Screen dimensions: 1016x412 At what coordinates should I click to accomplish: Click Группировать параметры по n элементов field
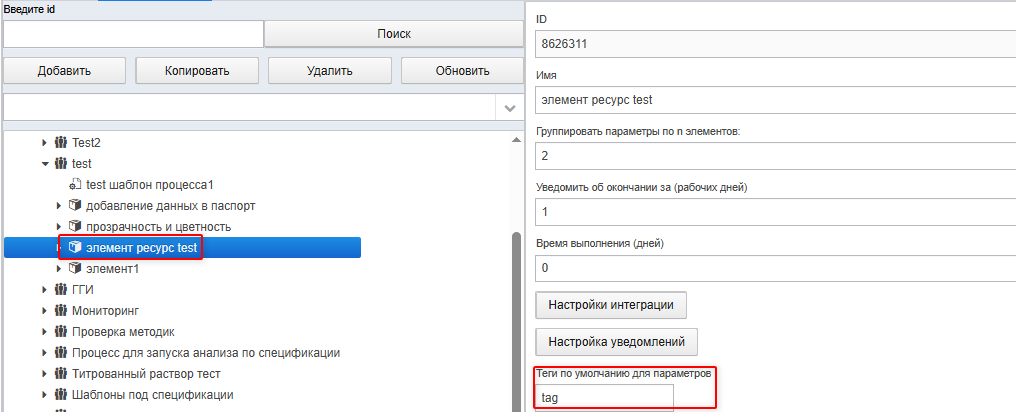click(776, 156)
